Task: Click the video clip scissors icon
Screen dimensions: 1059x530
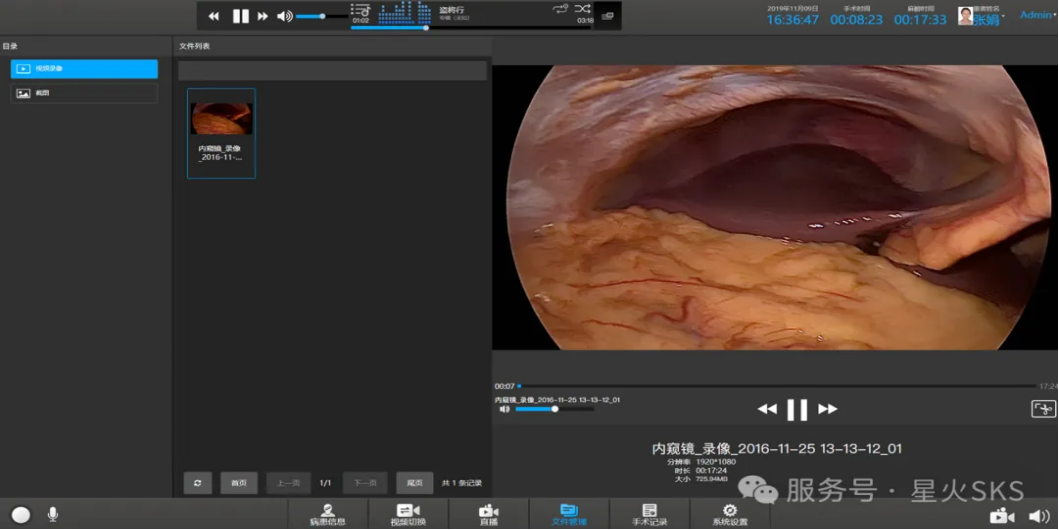Action: [1043, 409]
